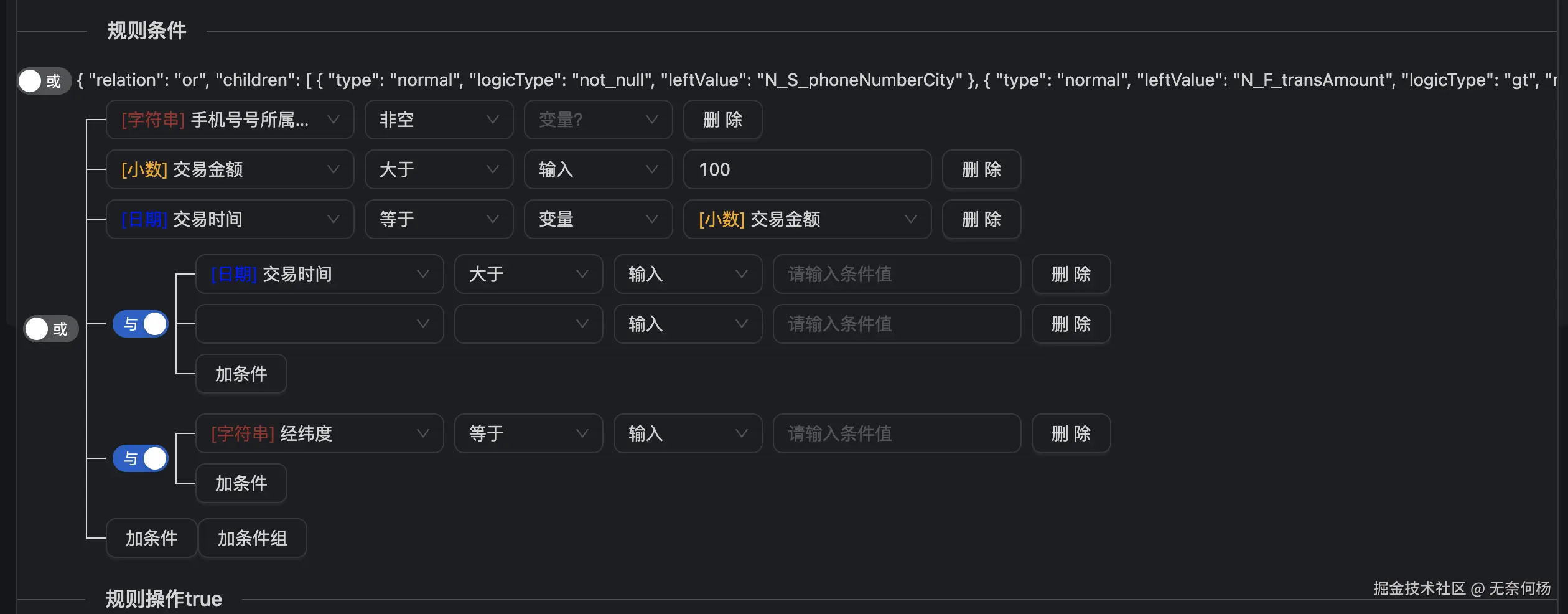The height and width of the screenshot is (614, 1568).
Task: Open the 变量? dropdown in the first row
Action: click(598, 120)
